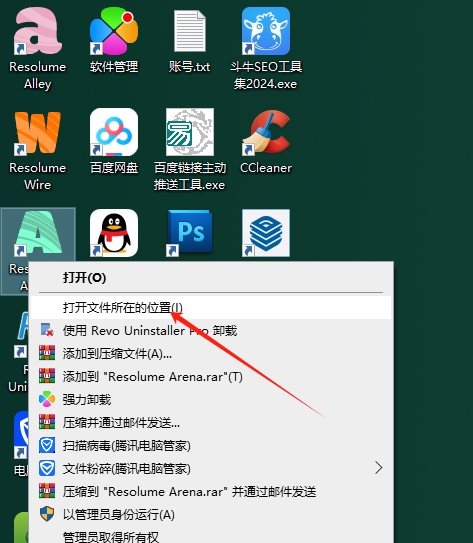Image resolution: width=473 pixels, height=543 pixels.
Task: Choose 压缩到 "Resolume Arena.rar" 并通过邮件发送
Action: pos(211,491)
